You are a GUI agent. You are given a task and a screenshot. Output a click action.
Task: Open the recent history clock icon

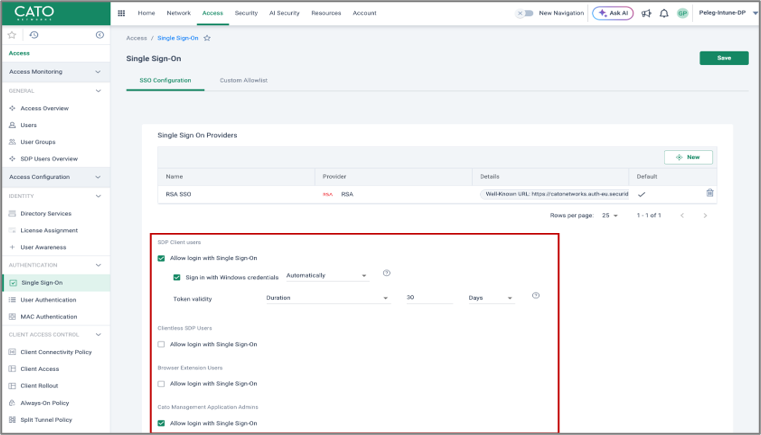coord(33,35)
